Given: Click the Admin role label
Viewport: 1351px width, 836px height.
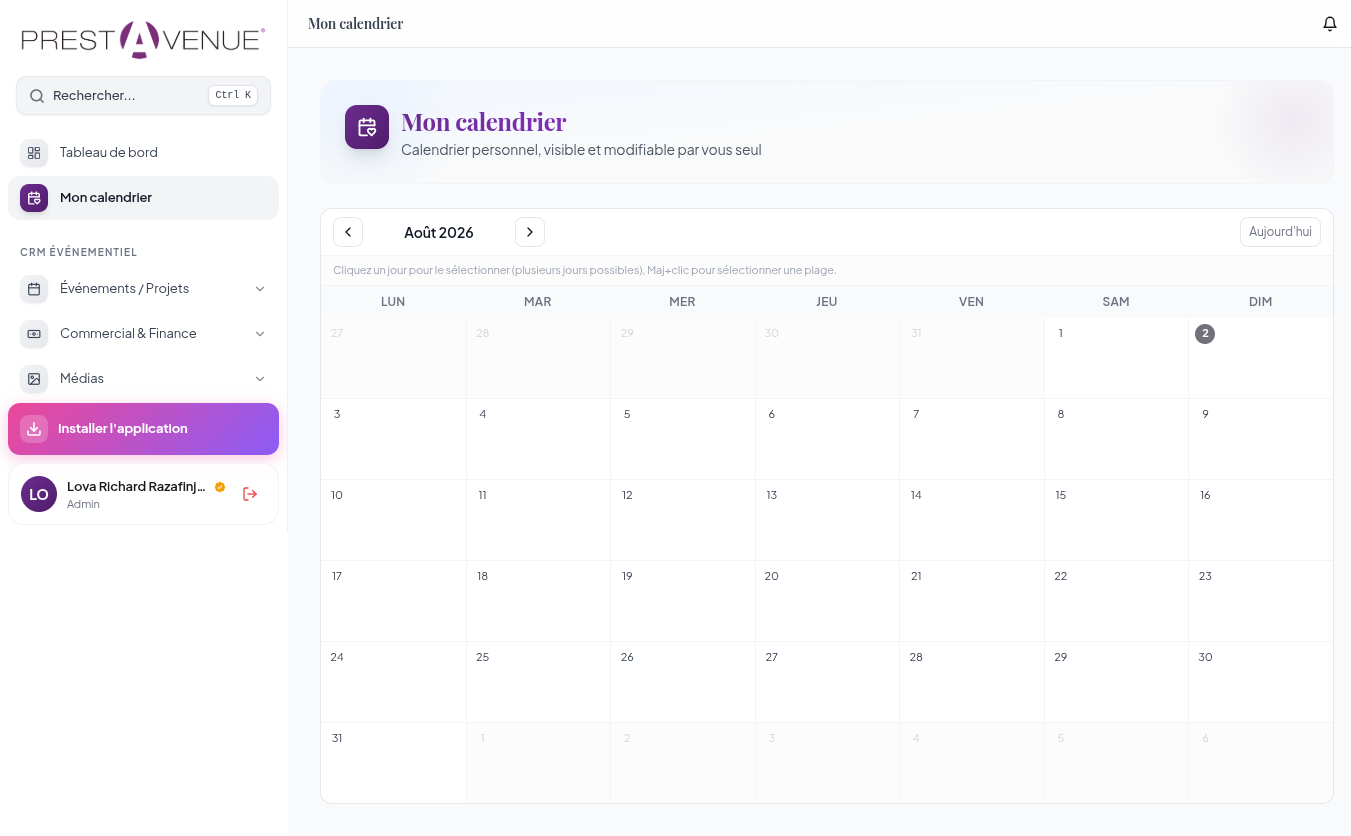Looking at the screenshot, I should 83,505.
